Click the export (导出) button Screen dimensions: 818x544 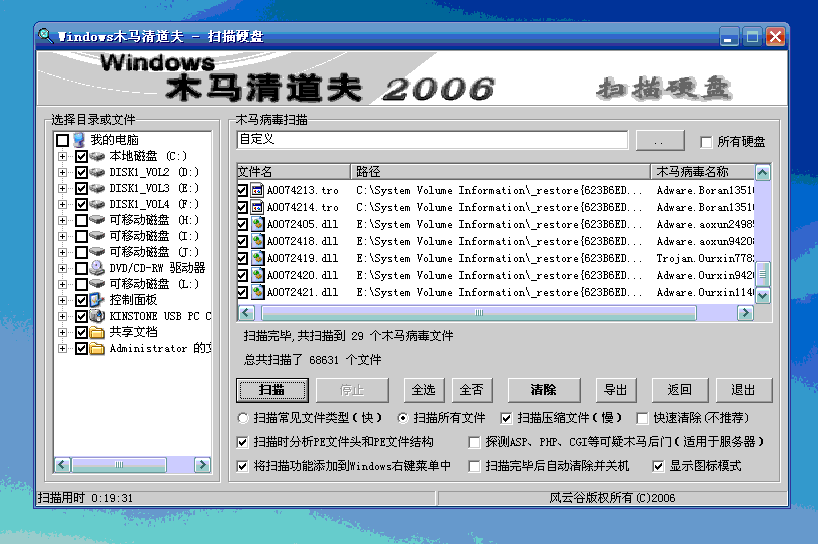[x=616, y=390]
